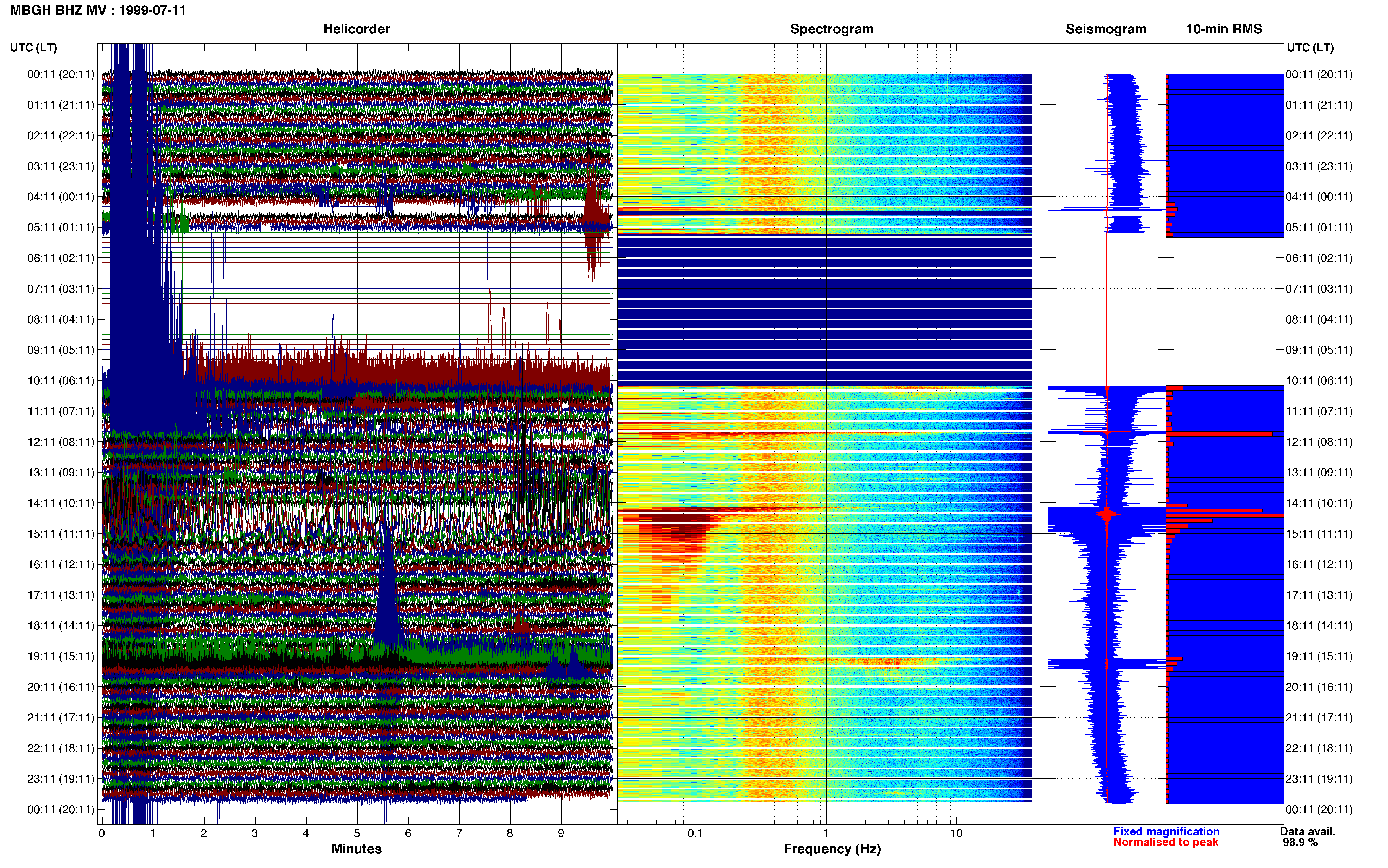Click left-axis time label '23:11 (19:11)'
The height and width of the screenshot is (868, 1388).
tap(61, 779)
